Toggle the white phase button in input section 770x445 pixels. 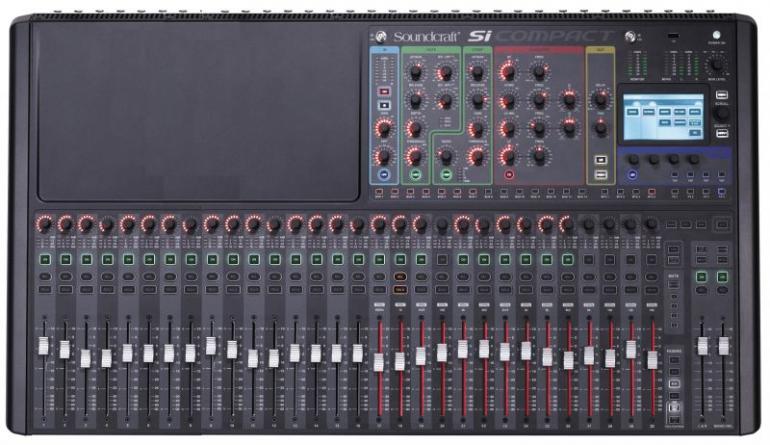(x=384, y=105)
